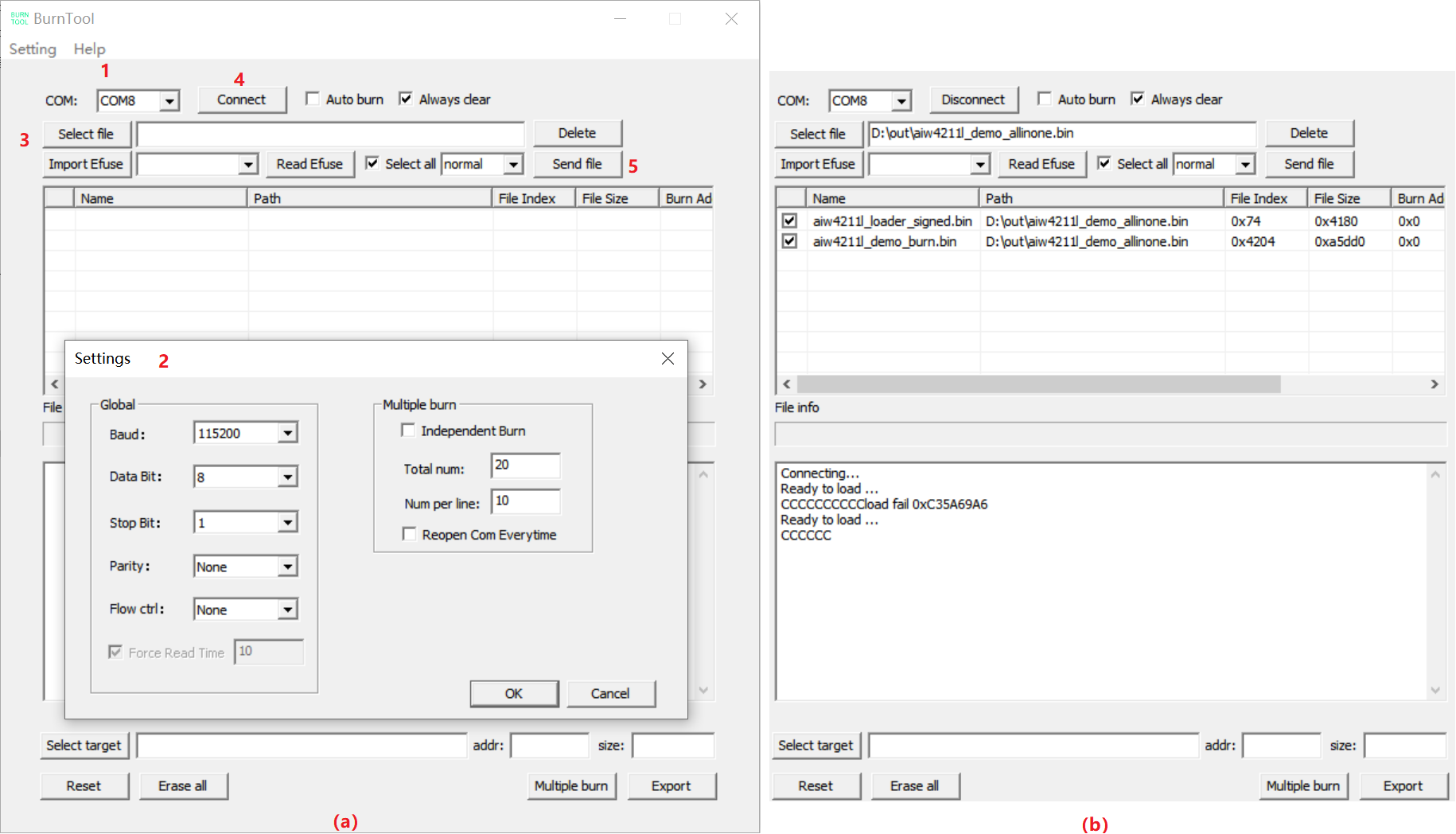The width and height of the screenshot is (1456, 834).
Task: Open the Help menu
Action: [x=89, y=49]
